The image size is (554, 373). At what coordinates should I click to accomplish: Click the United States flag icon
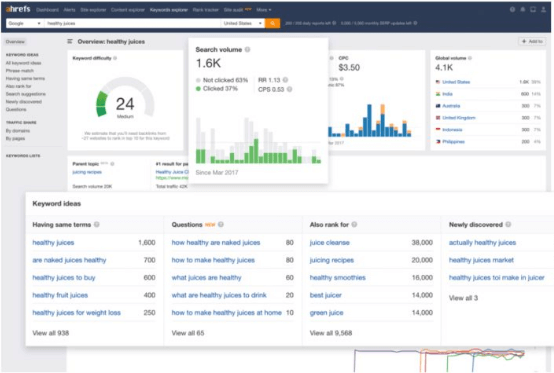pos(438,82)
